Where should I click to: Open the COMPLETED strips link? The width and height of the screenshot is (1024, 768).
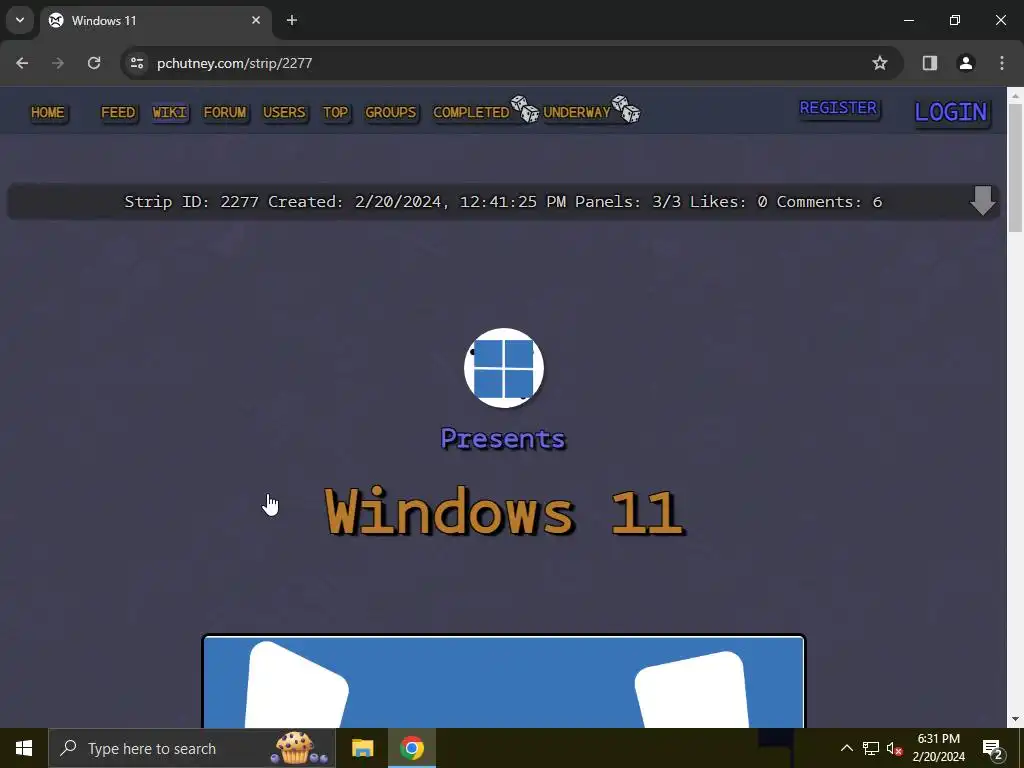[x=471, y=112]
